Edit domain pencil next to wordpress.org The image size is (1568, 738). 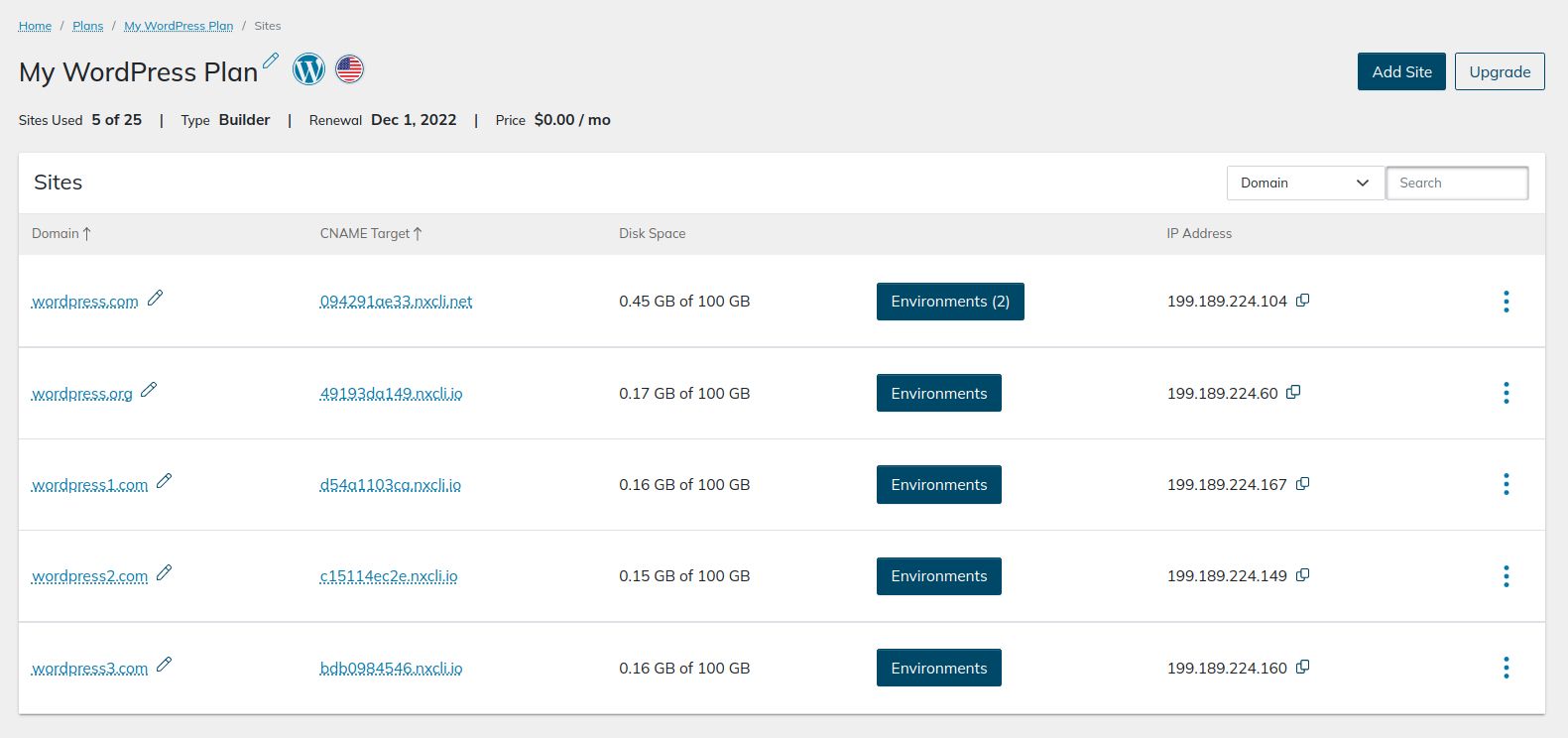149,390
